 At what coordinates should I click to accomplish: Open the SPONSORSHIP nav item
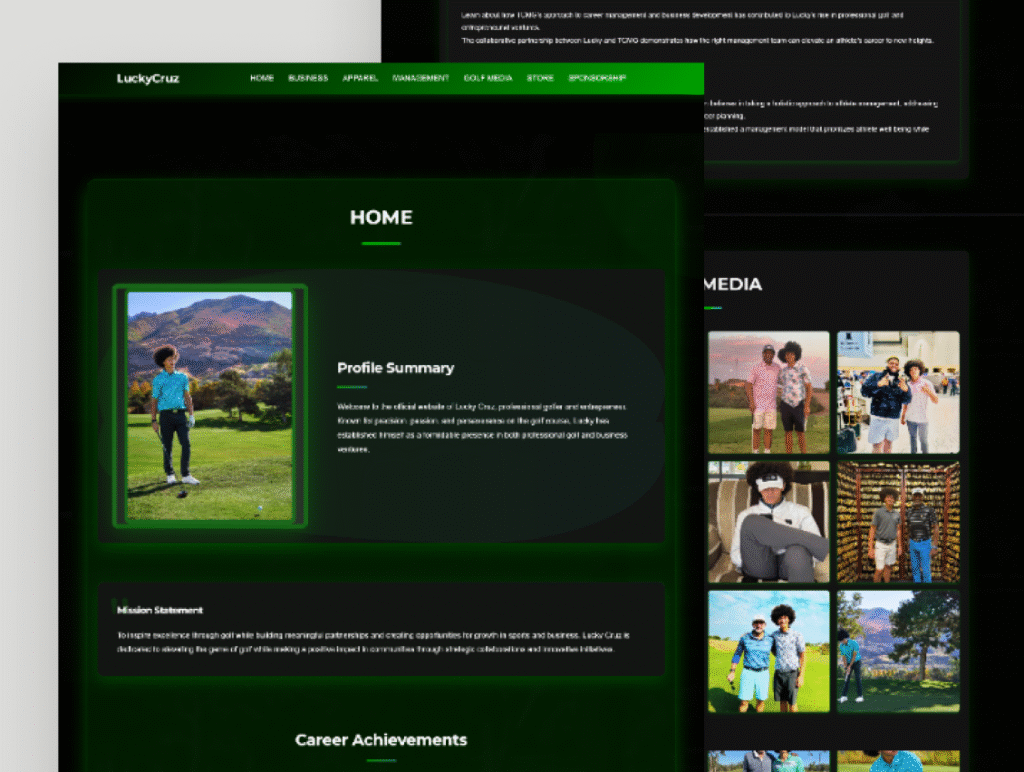pyautogui.click(x=597, y=78)
